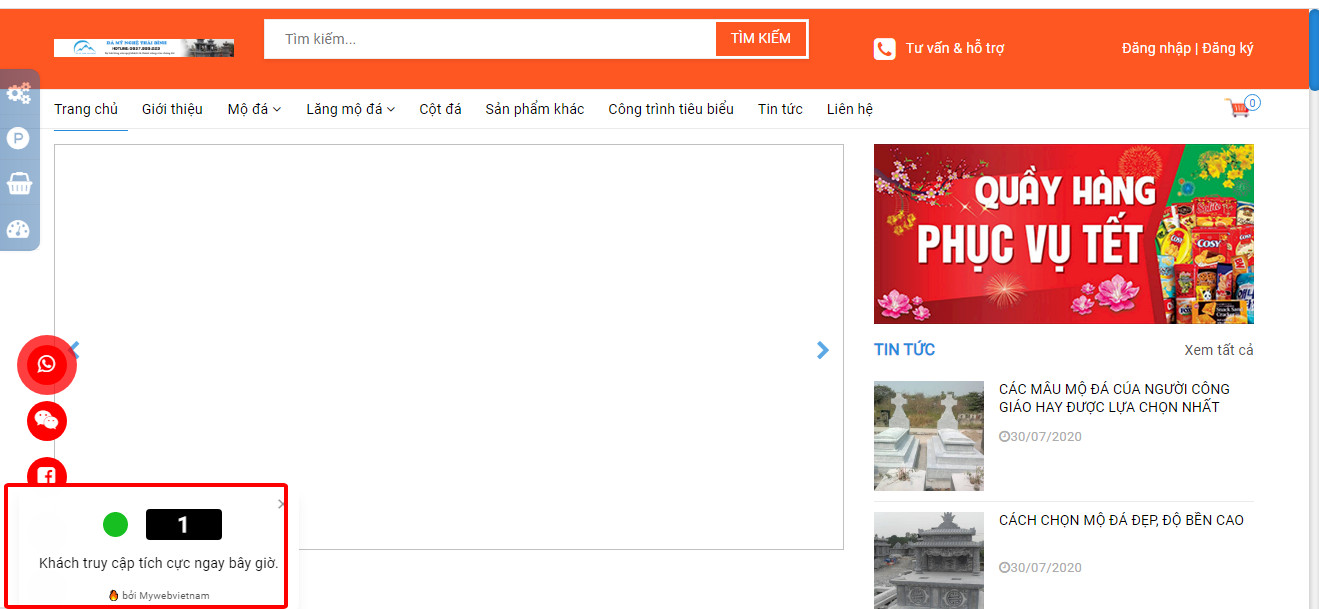Screen dimensions: 1319x609
Task: Click the phone icon beside Tư vấn & hỗ trợ
Action: [884, 48]
